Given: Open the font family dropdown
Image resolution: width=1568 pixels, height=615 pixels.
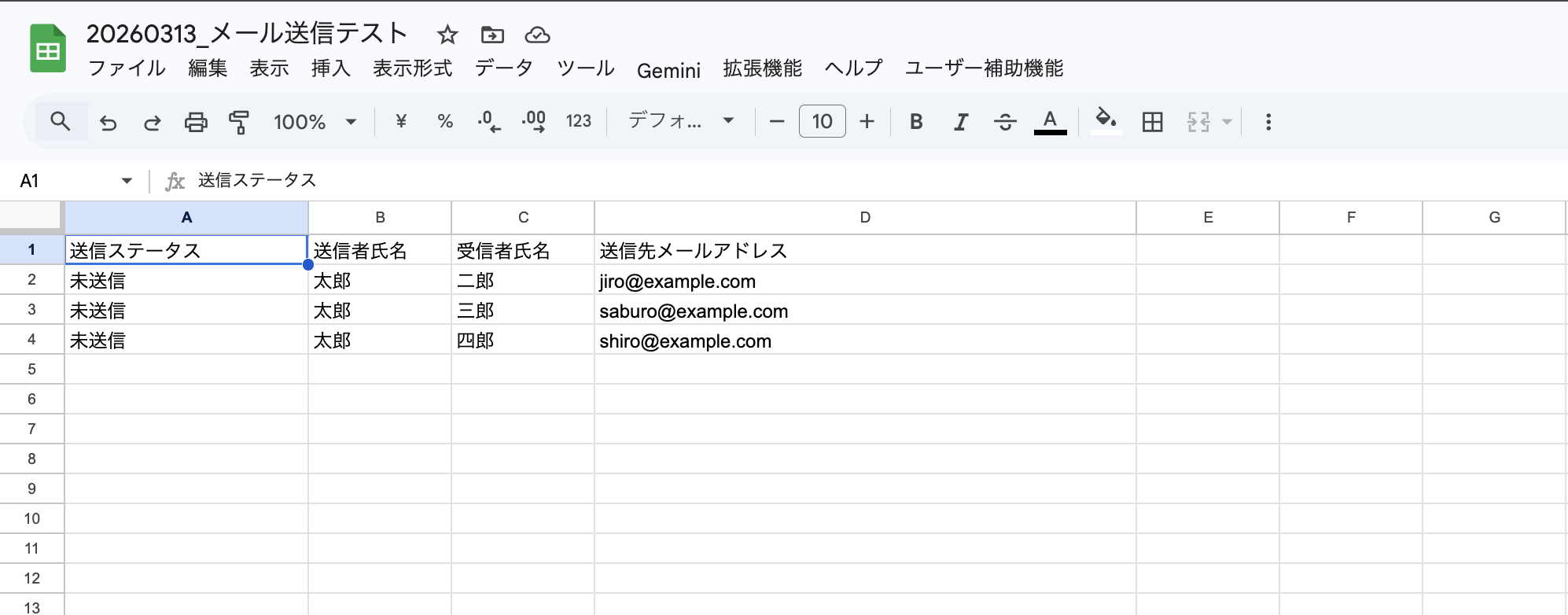Looking at the screenshot, I should [x=681, y=121].
